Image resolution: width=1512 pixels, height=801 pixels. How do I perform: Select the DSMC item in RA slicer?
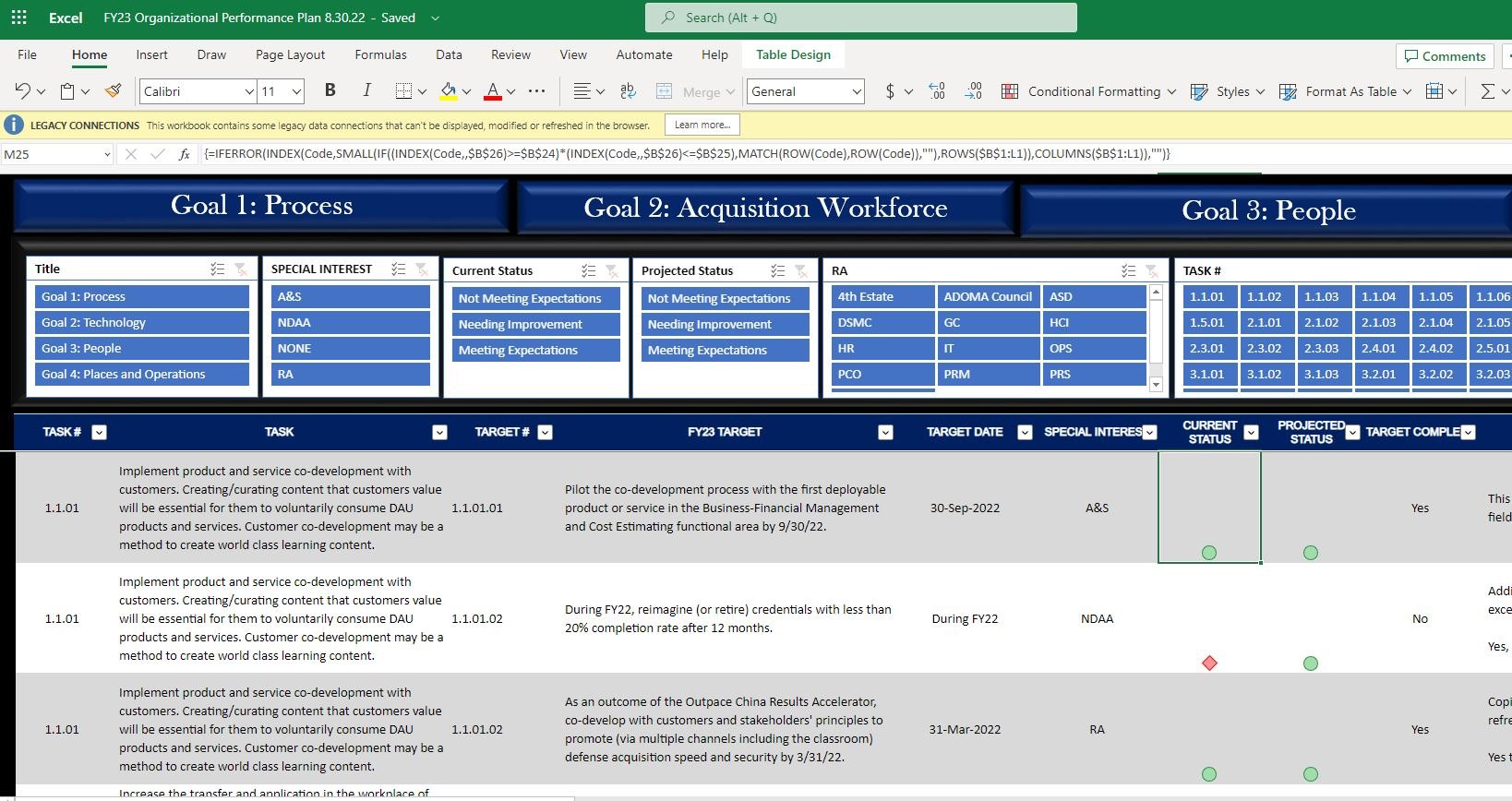pyautogui.click(x=882, y=322)
